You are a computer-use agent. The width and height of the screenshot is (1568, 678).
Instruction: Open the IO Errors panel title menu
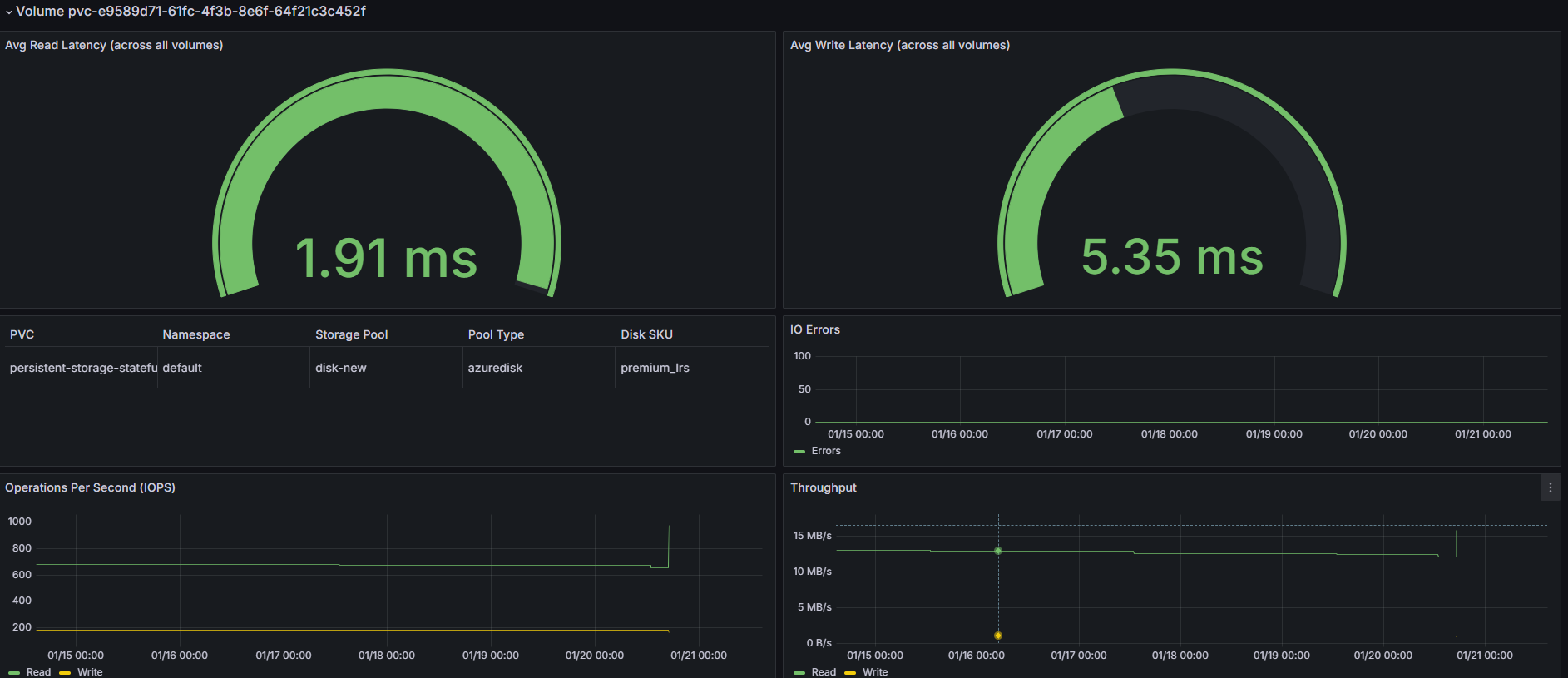pyautogui.click(x=815, y=329)
